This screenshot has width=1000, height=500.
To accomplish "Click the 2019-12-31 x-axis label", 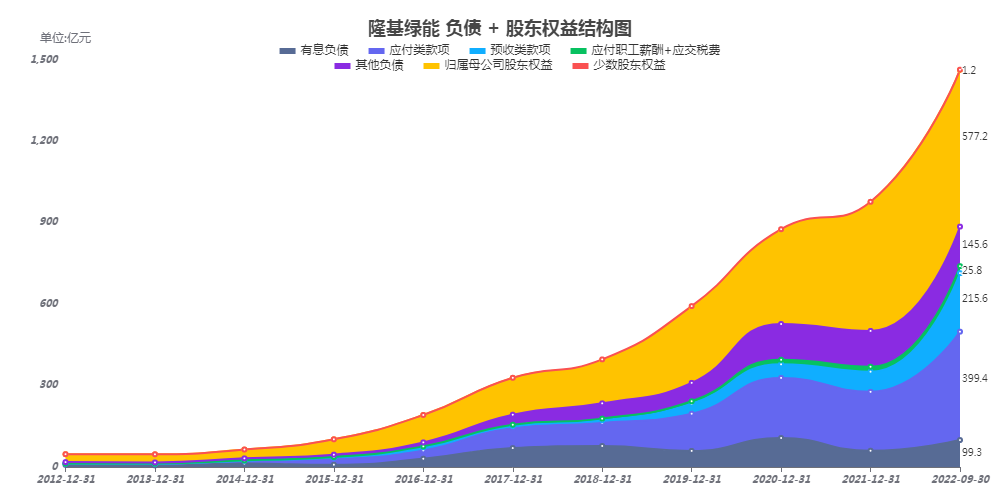I will (691, 479).
